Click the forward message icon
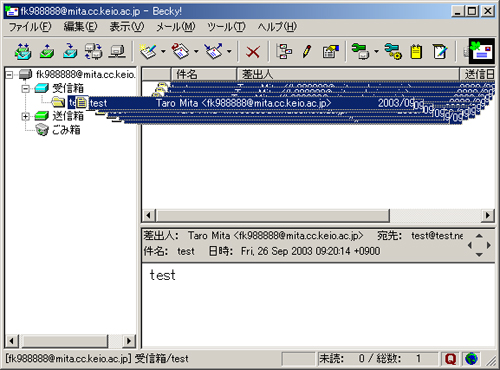Image resolution: width=500 pixels, height=370 pixels. point(213,51)
